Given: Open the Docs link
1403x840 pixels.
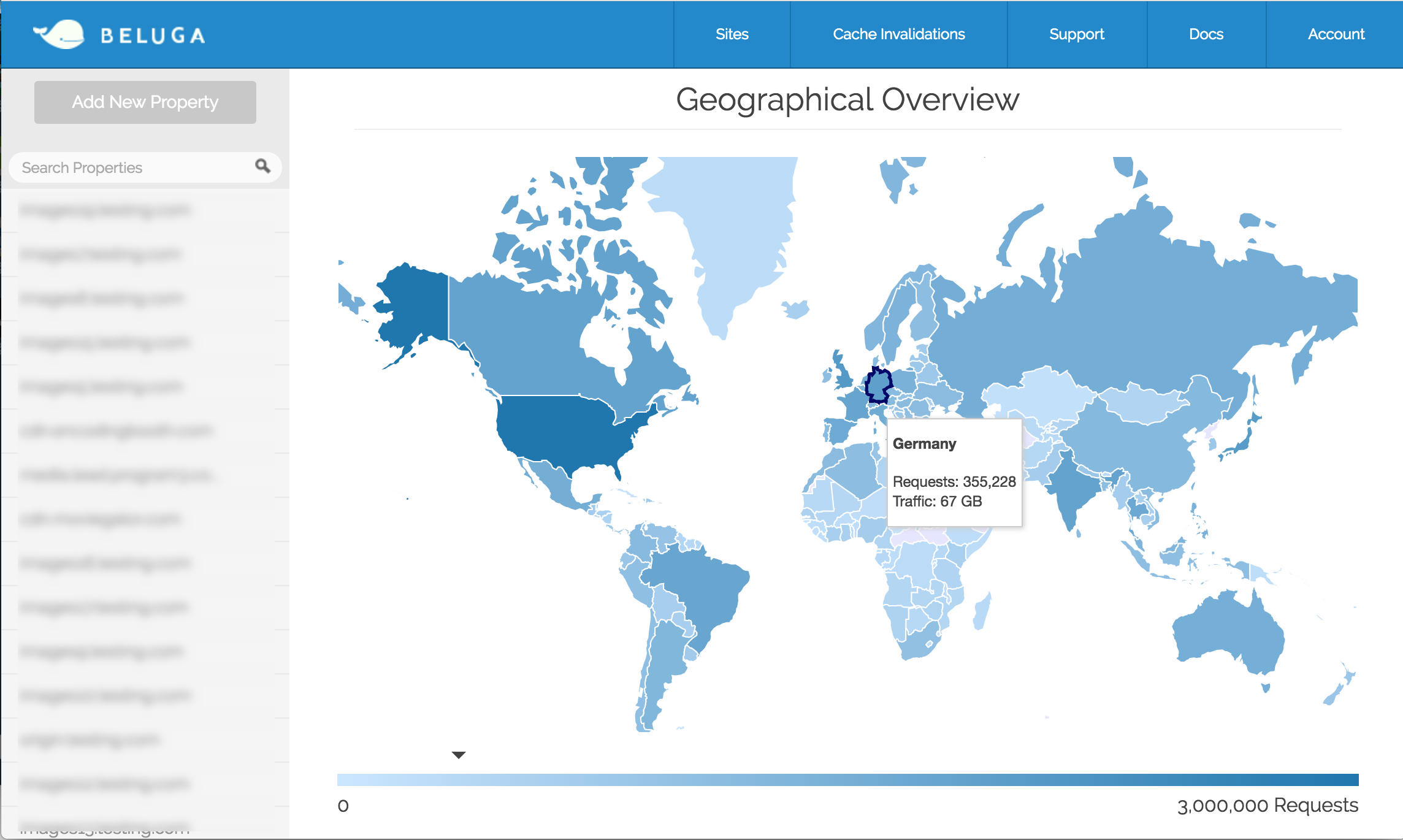Looking at the screenshot, I should point(1206,34).
